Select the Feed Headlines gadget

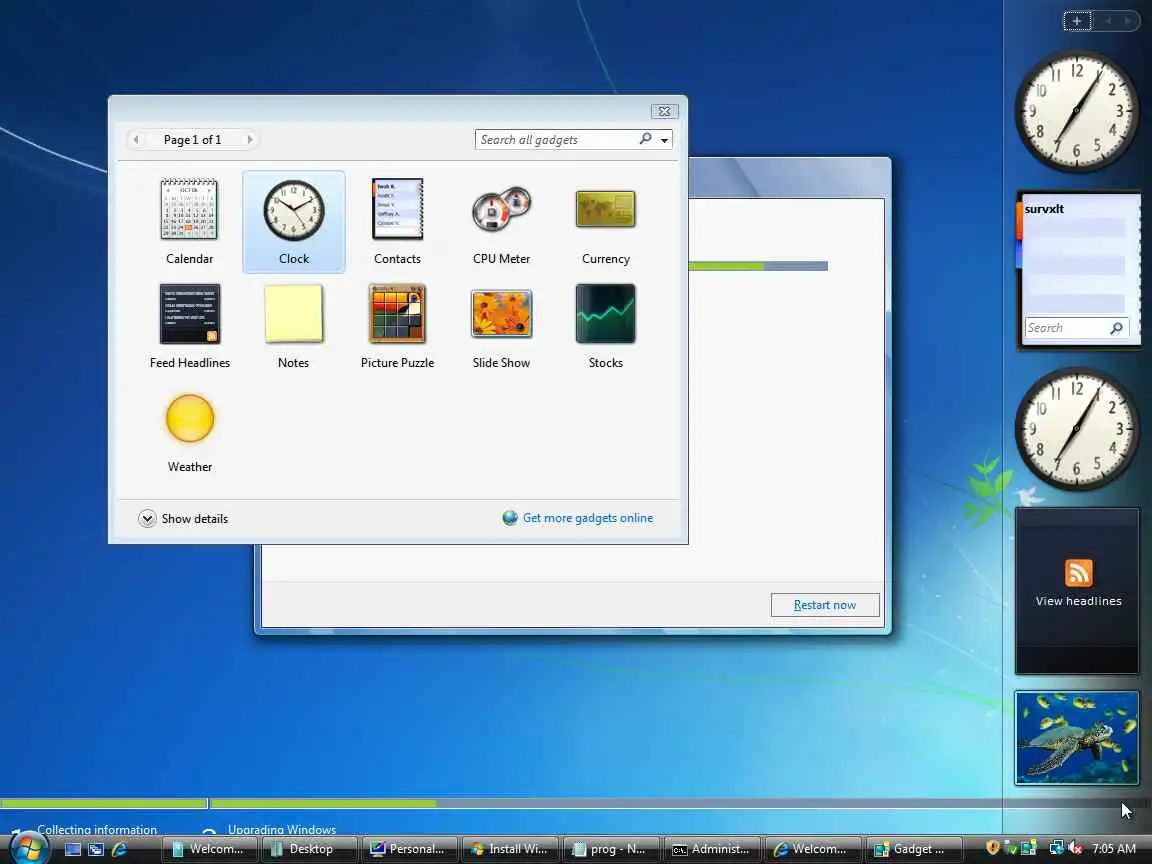tap(190, 325)
